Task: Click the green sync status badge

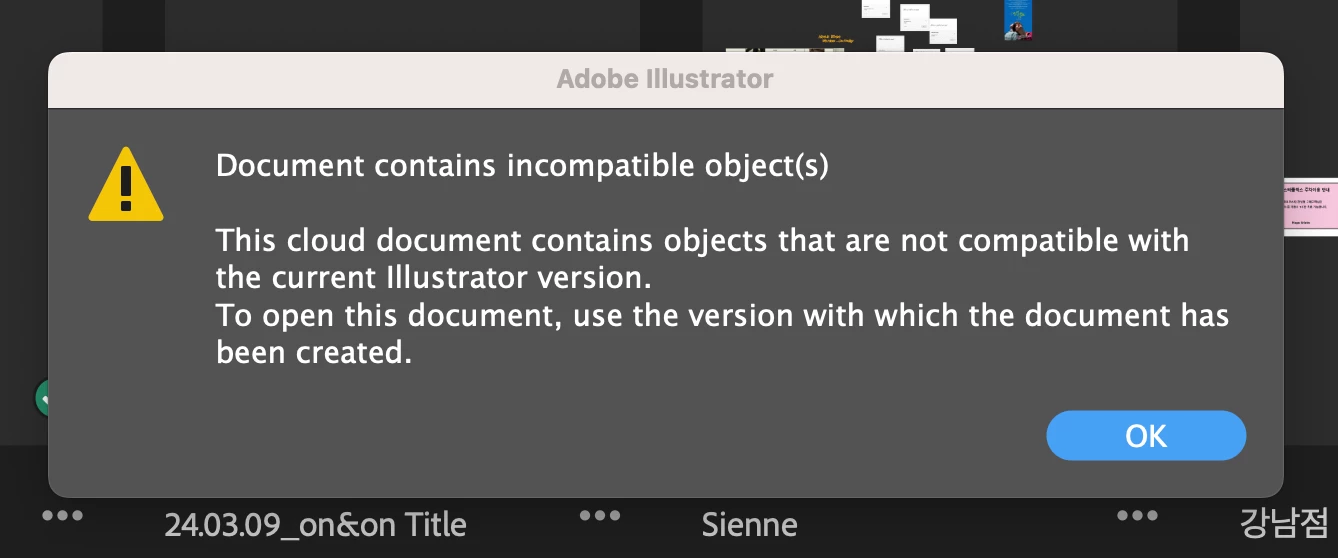Action: tap(42, 398)
